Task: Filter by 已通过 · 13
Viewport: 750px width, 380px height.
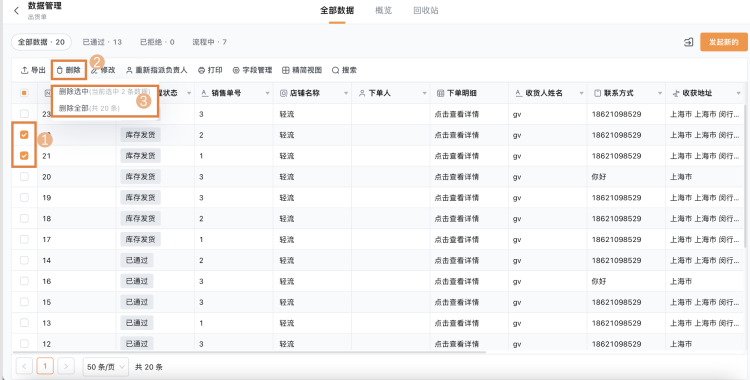Action: point(102,42)
